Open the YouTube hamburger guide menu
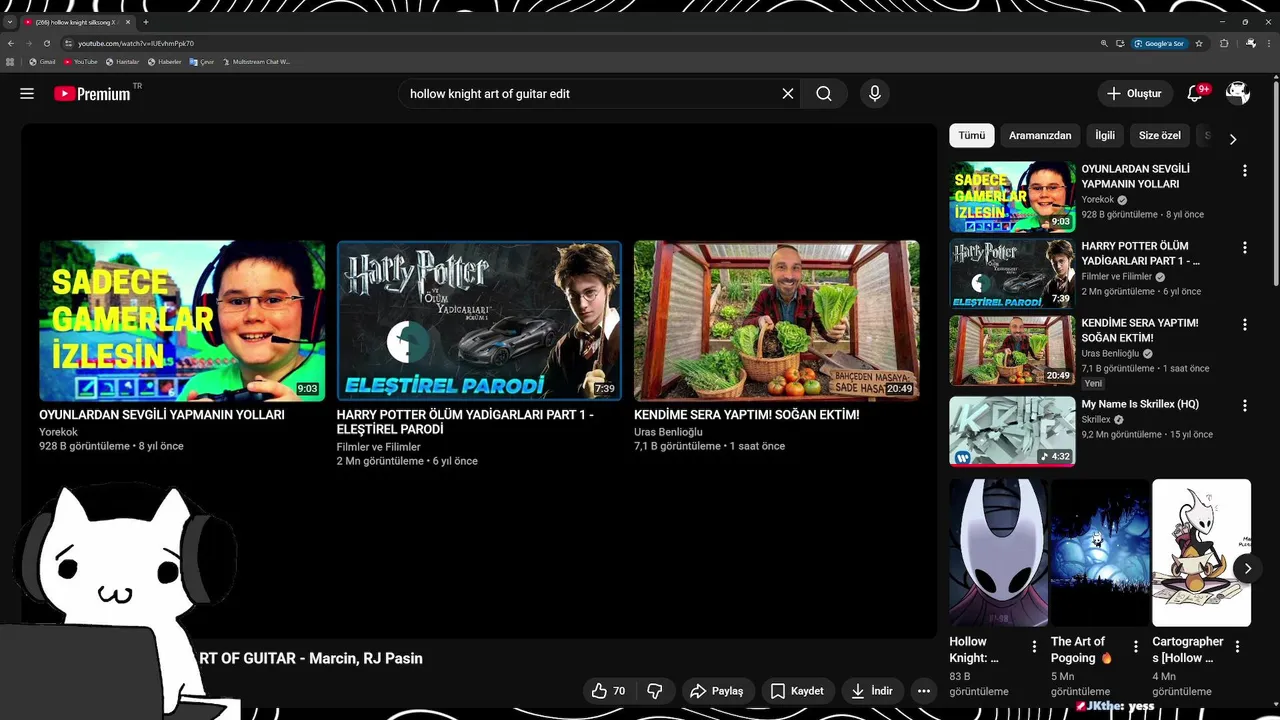 coord(27,93)
